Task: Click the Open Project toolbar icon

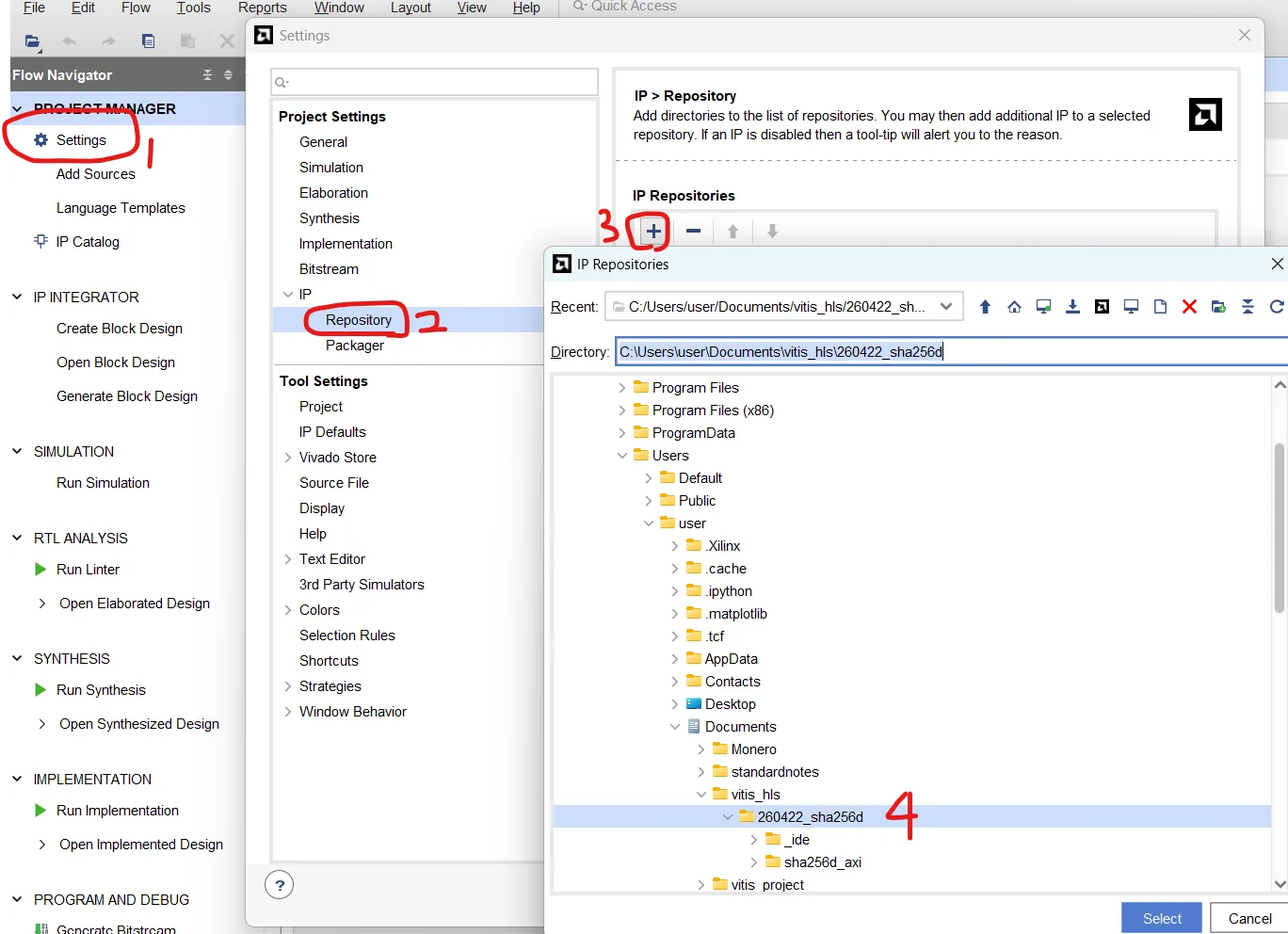Action: coord(32,41)
